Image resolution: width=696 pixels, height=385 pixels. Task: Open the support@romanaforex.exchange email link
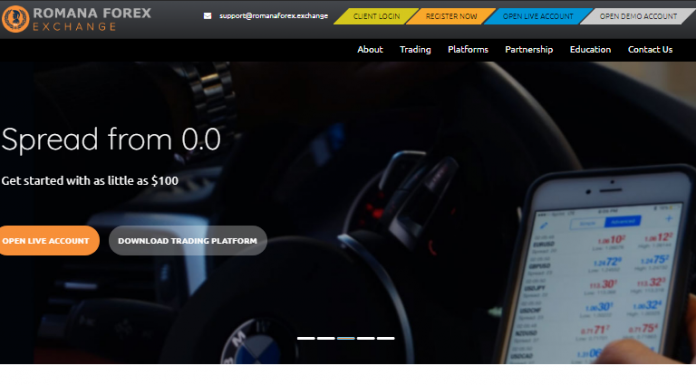[273, 16]
